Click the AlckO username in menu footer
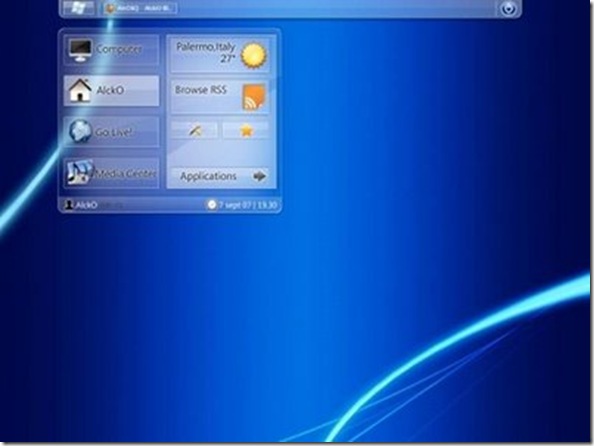The width and height of the screenshot is (594, 446). coord(86,205)
